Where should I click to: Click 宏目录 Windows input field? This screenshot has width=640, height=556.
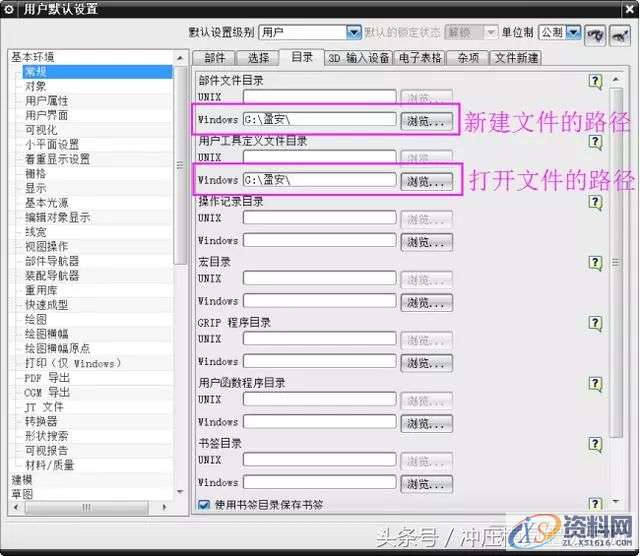point(320,300)
